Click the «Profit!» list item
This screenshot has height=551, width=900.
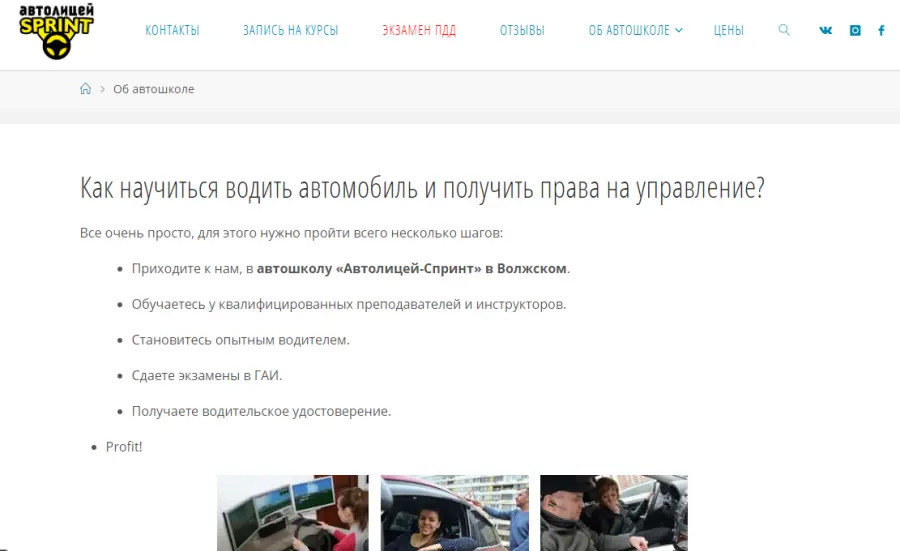click(124, 447)
